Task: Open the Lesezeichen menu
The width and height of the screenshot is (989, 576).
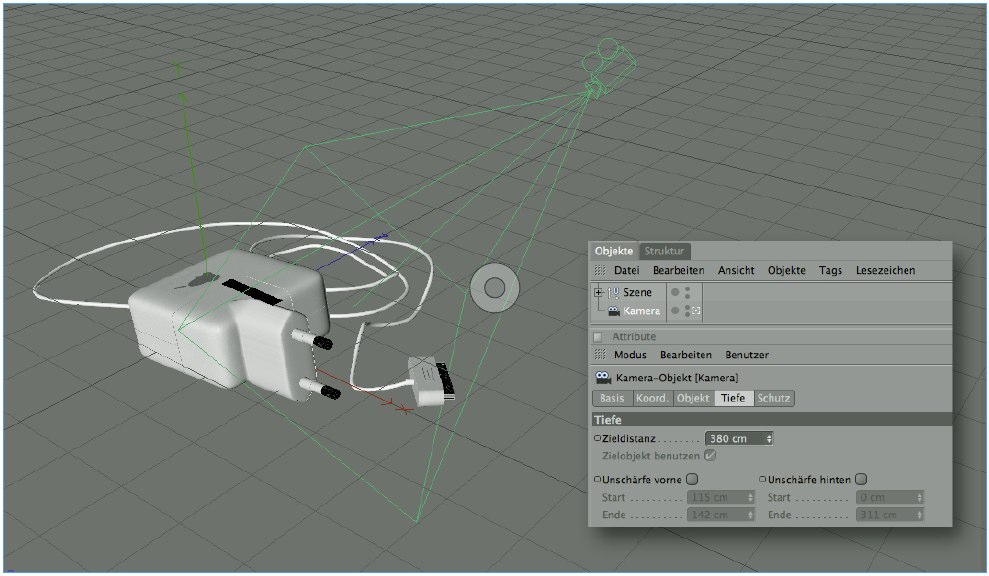Action: [x=885, y=270]
